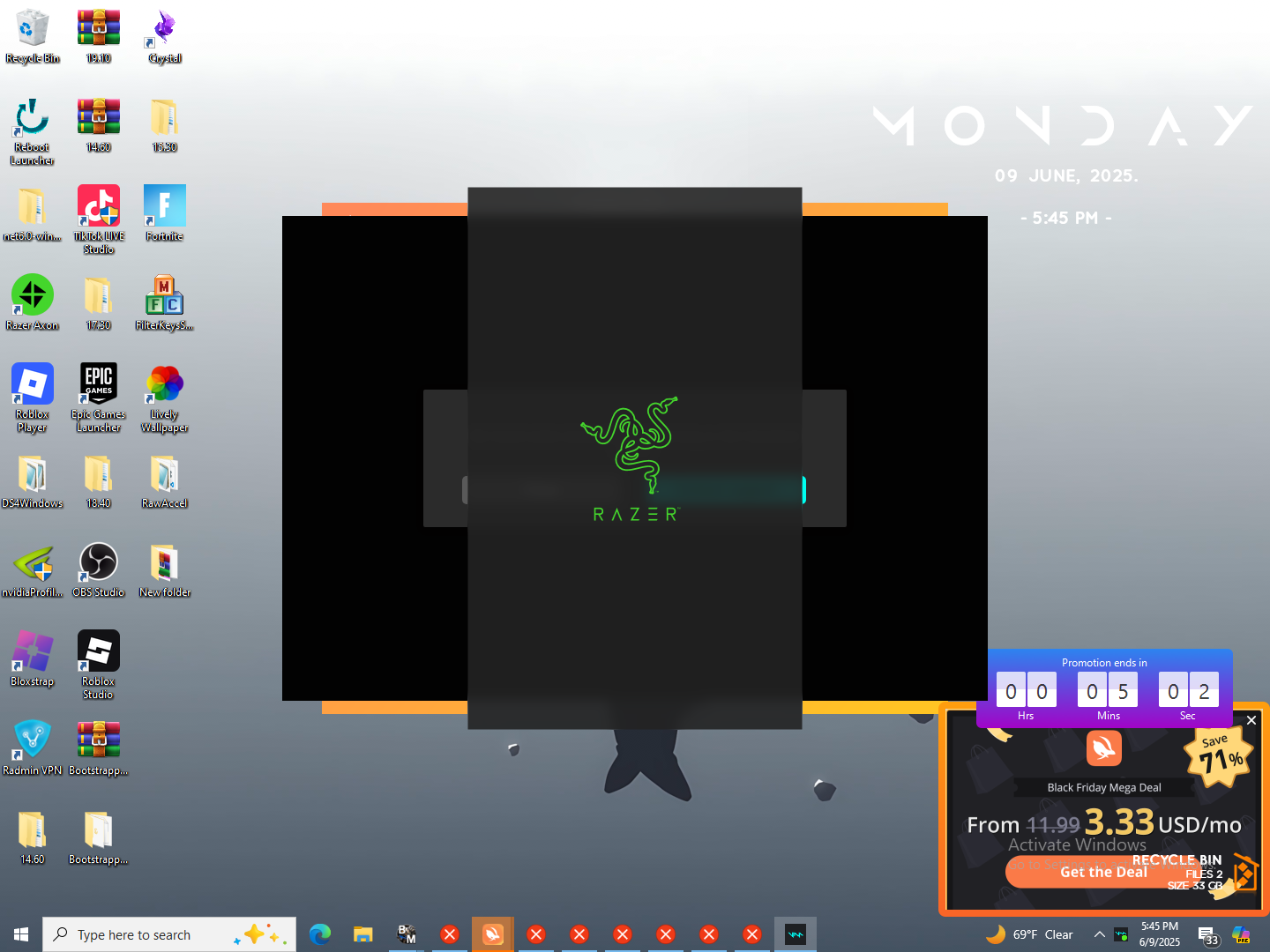Click the tray monitor icon
1270x952 pixels.
tap(1121, 934)
